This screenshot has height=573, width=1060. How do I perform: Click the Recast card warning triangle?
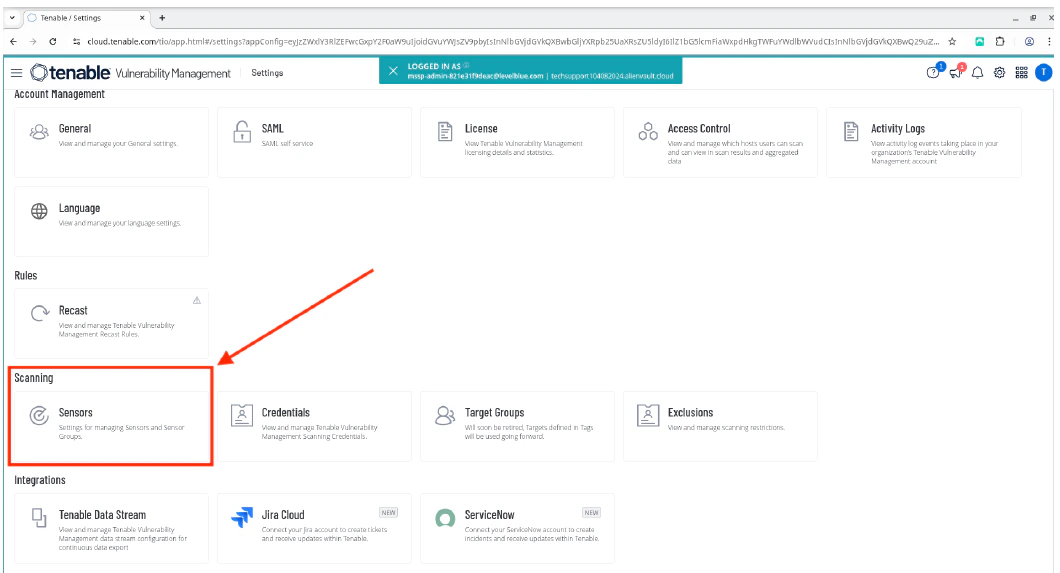(x=197, y=300)
